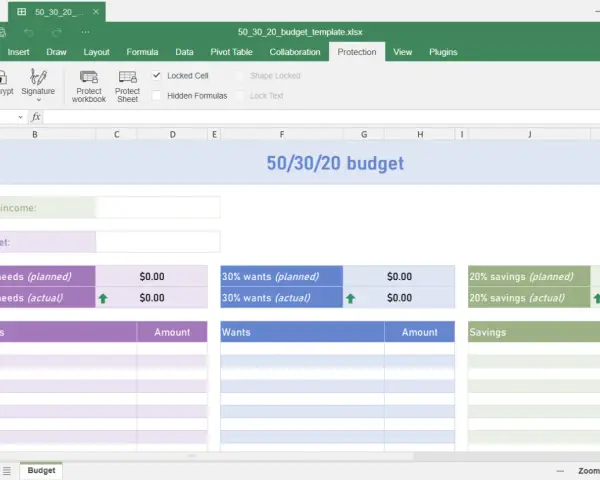Screen dimensions: 600x480
Task: Expand the Signature dropdown arrow
Action: [x=38, y=100]
